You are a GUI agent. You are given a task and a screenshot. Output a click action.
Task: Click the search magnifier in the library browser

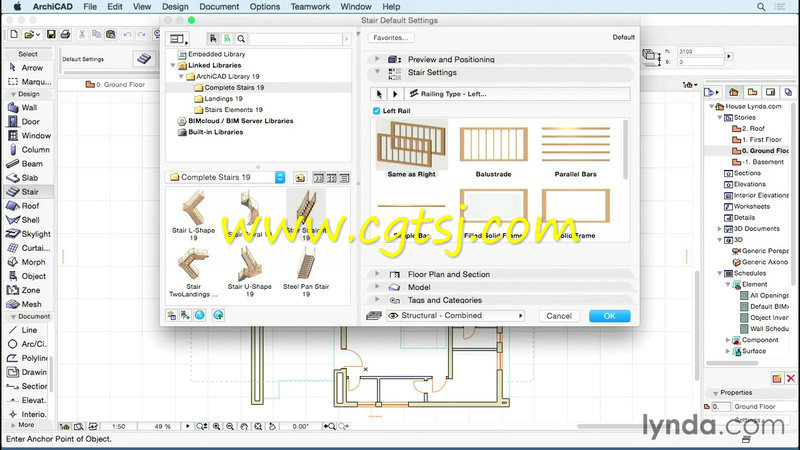click(241, 39)
